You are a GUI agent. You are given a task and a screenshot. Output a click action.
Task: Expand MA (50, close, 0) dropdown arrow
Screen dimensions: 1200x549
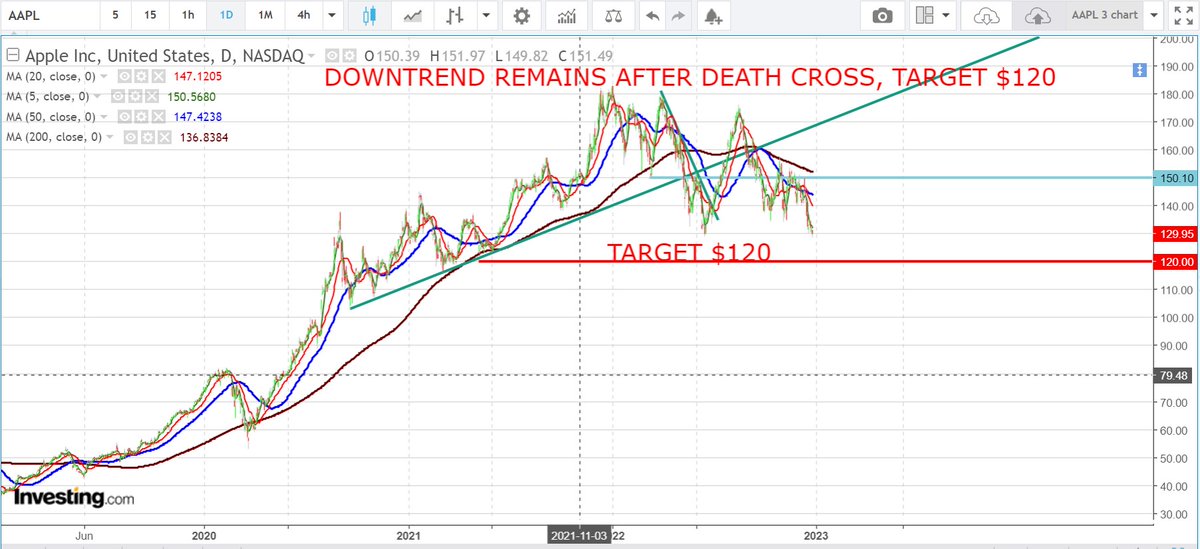tap(104, 117)
